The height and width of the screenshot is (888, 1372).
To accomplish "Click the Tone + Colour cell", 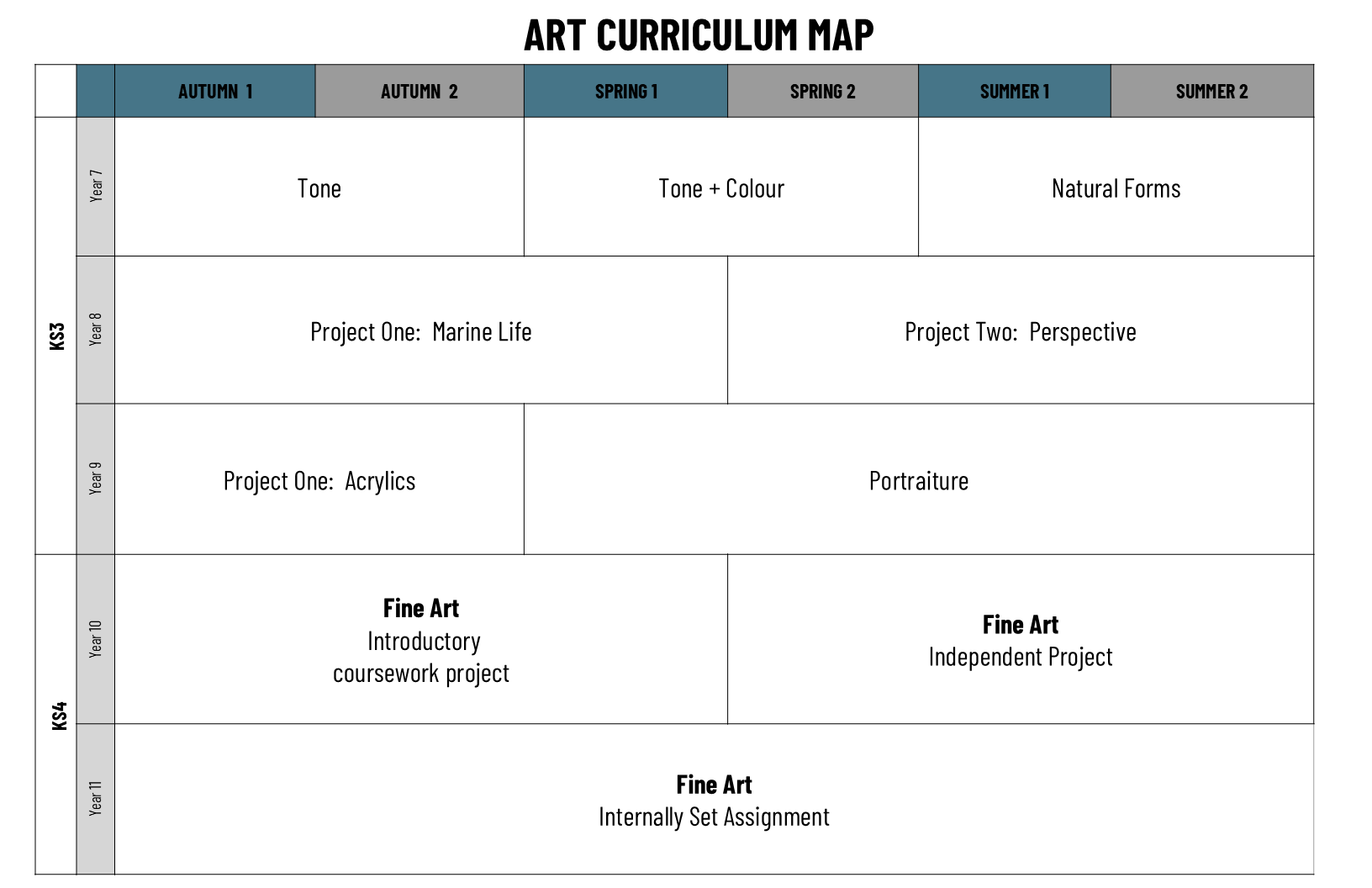I will pyautogui.click(x=721, y=188).
